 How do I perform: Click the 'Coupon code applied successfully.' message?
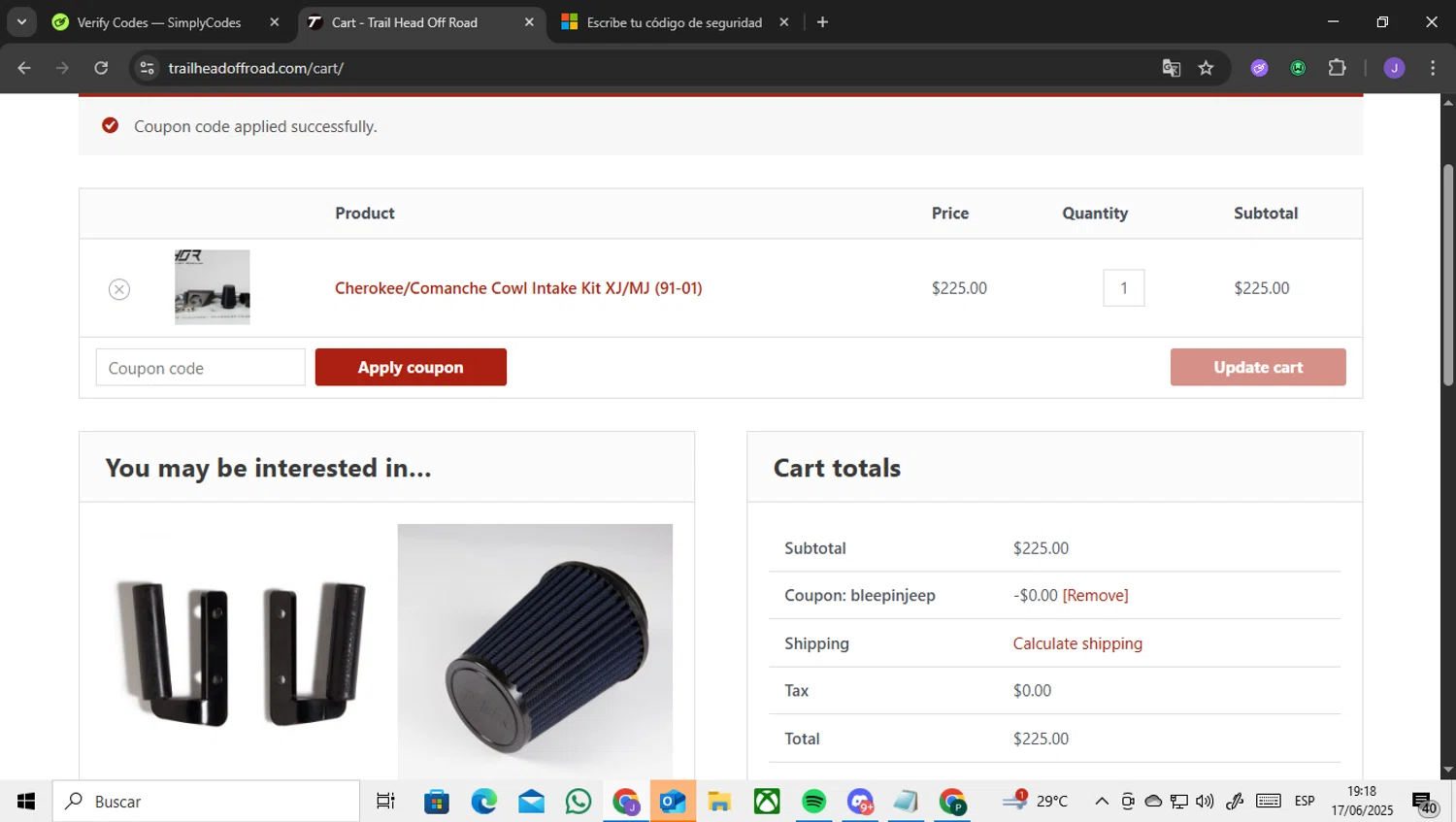[x=255, y=127]
